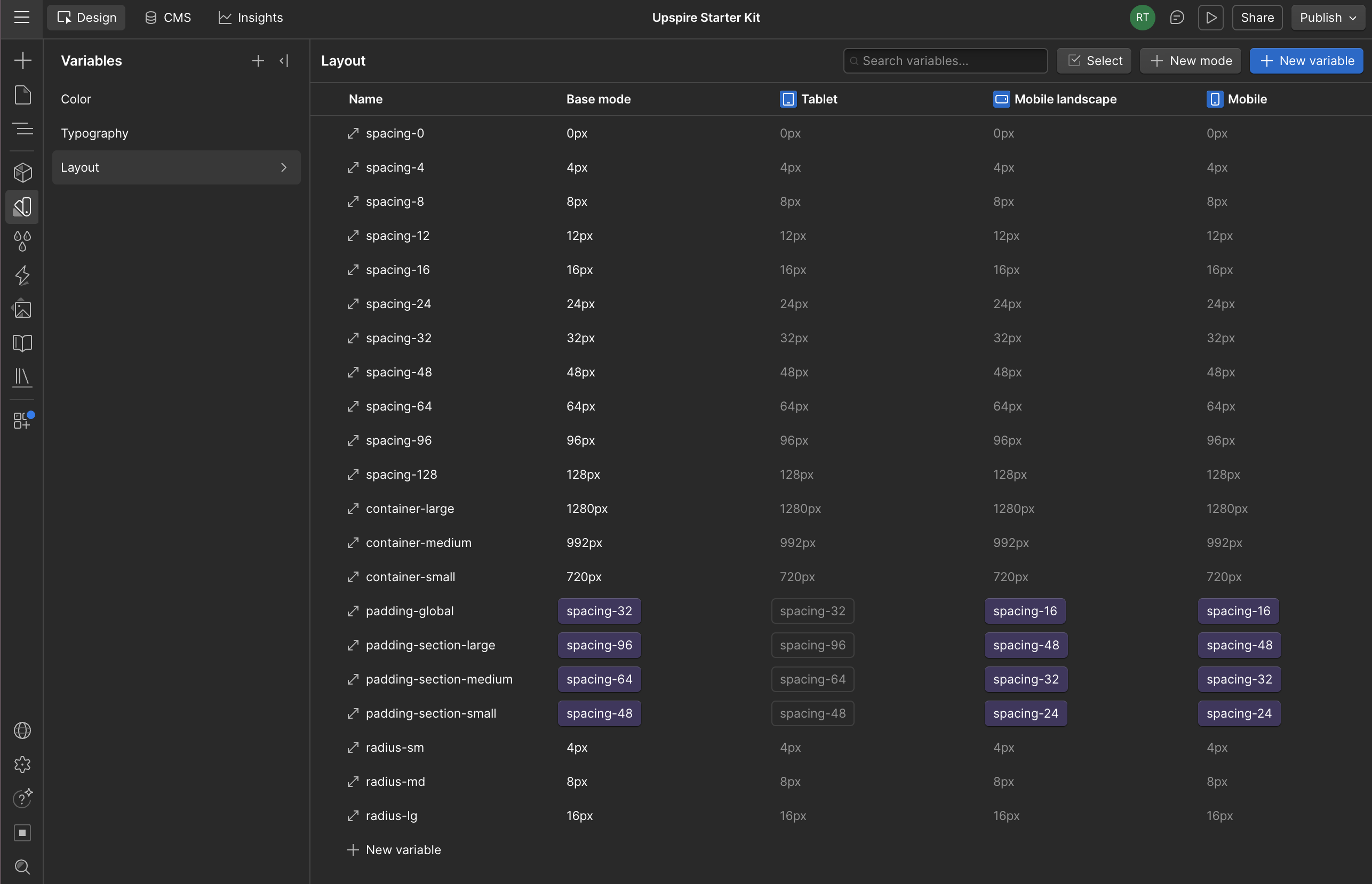Click the Tablet mode device icon
1372x884 pixels.
coord(788,99)
